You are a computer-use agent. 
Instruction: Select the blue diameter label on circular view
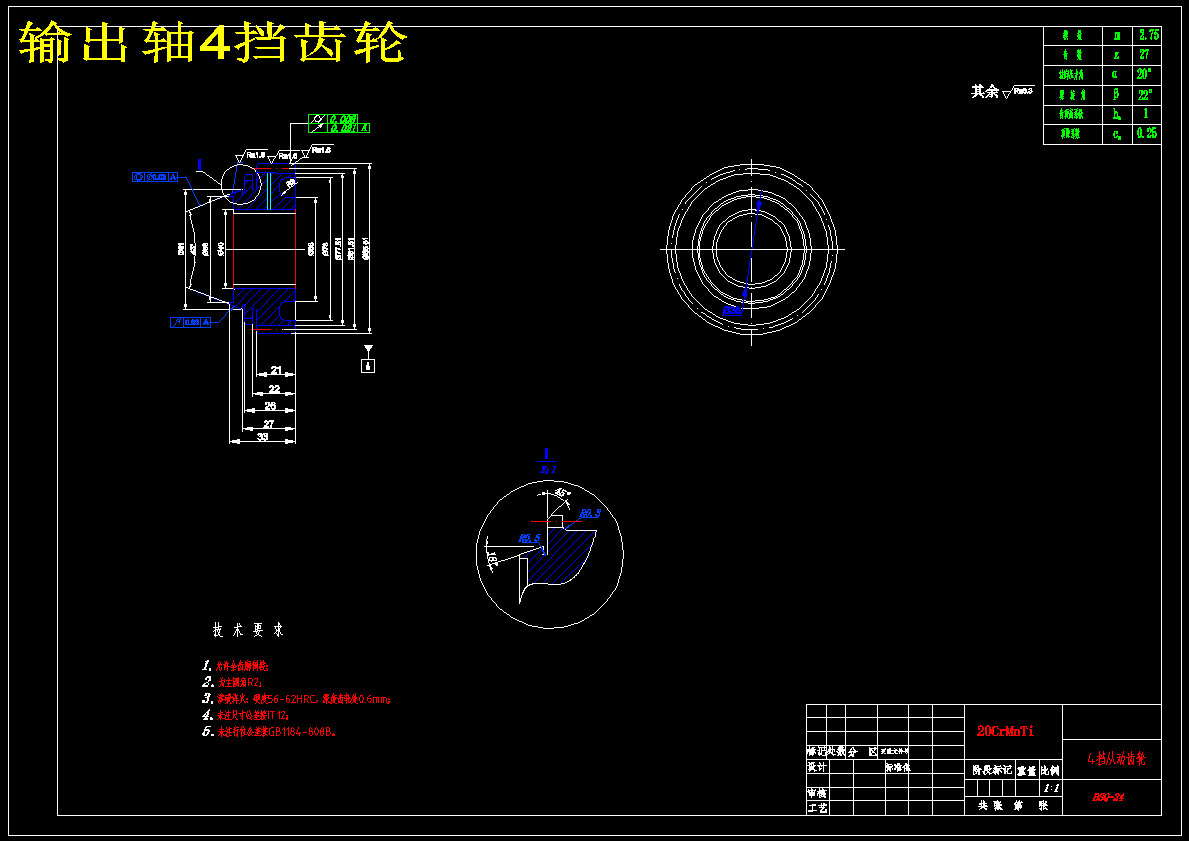pyautogui.click(x=732, y=310)
